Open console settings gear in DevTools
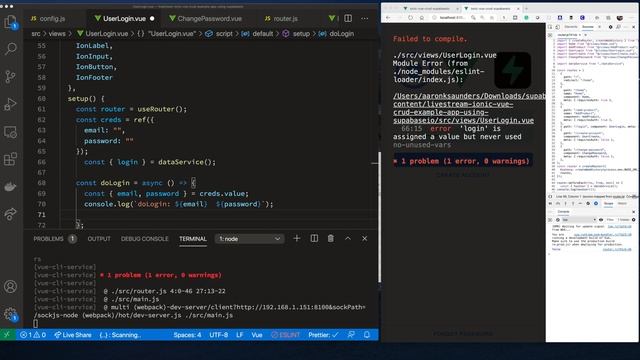Image resolution: width=640 pixels, height=360 pixels. click(x=633, y=220)
